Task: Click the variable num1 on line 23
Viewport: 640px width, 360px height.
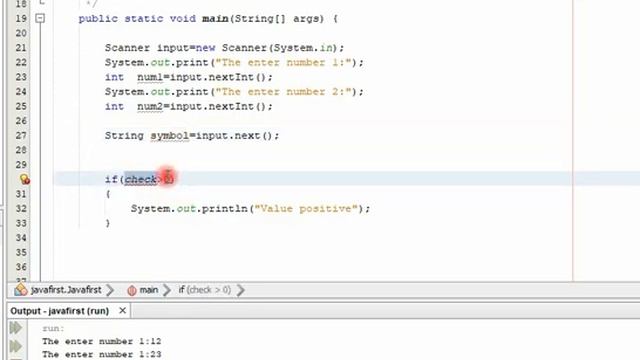Action: click(x=150, y=77)
